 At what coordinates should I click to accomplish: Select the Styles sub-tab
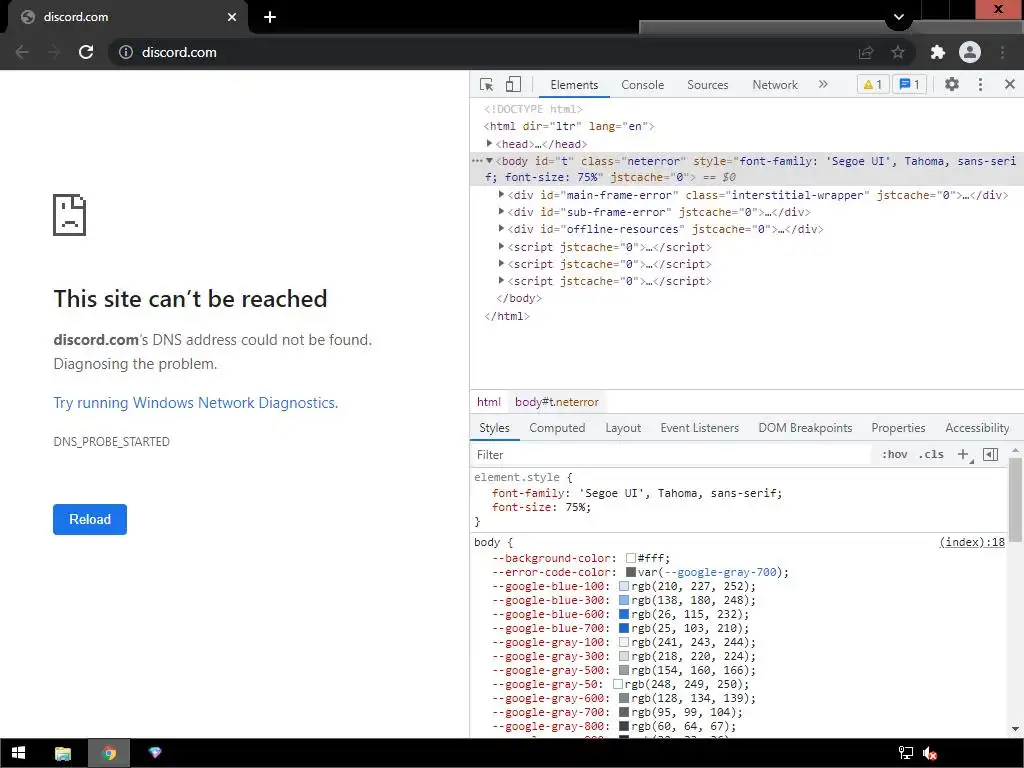(x=494, y=428)
